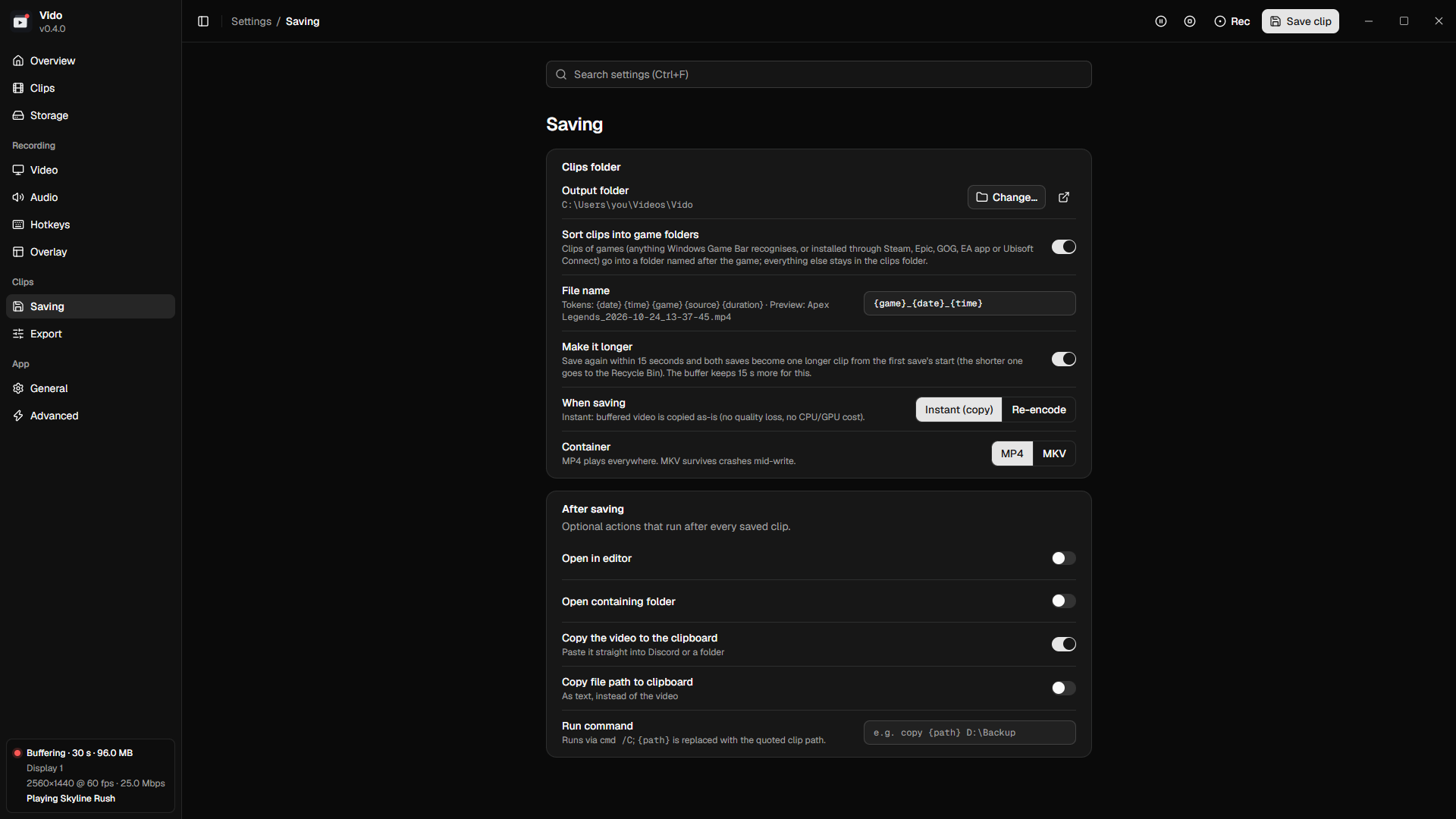Open Audio recording settings
Viewport: 1456px width, 819px height.
coord(90,197)
